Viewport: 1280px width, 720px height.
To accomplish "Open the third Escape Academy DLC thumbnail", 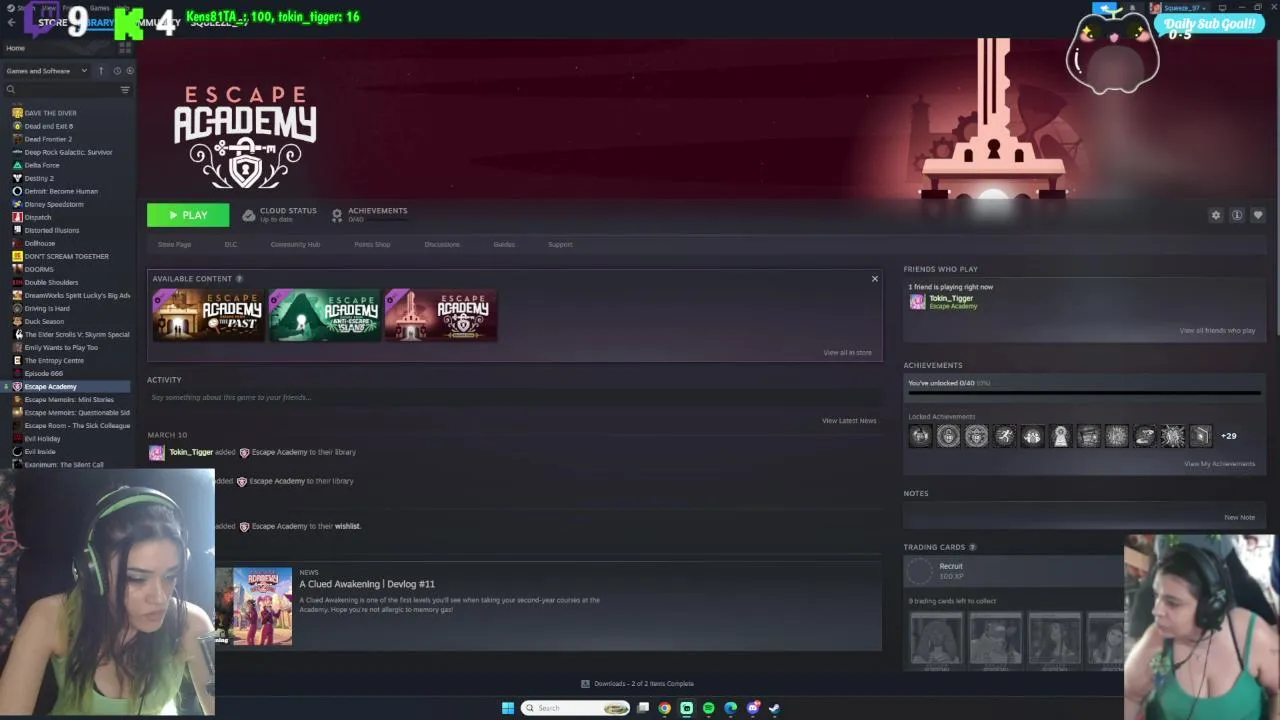I will [x=440, y=315].
